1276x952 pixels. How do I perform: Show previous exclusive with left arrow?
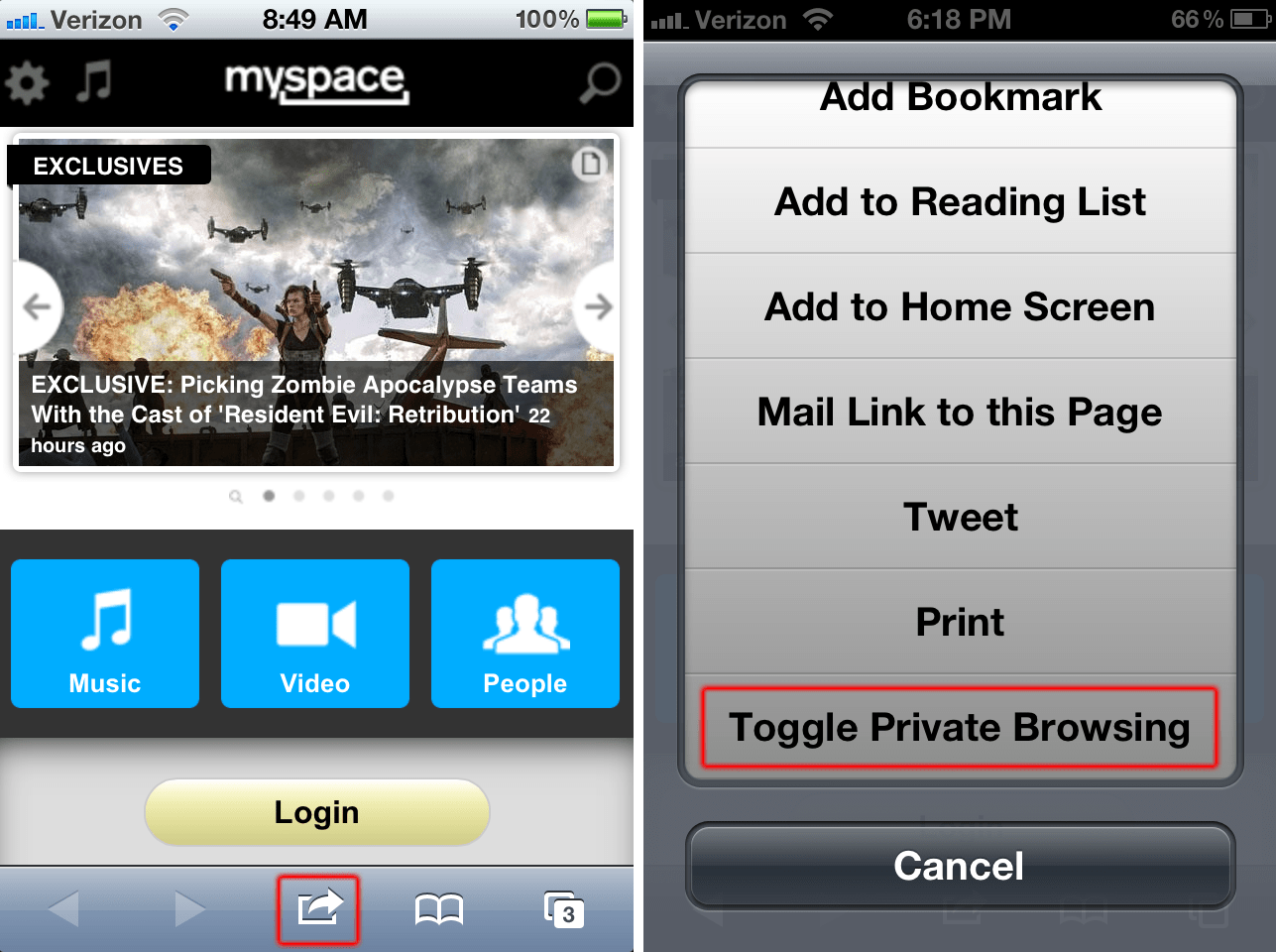tap(38, 306)
